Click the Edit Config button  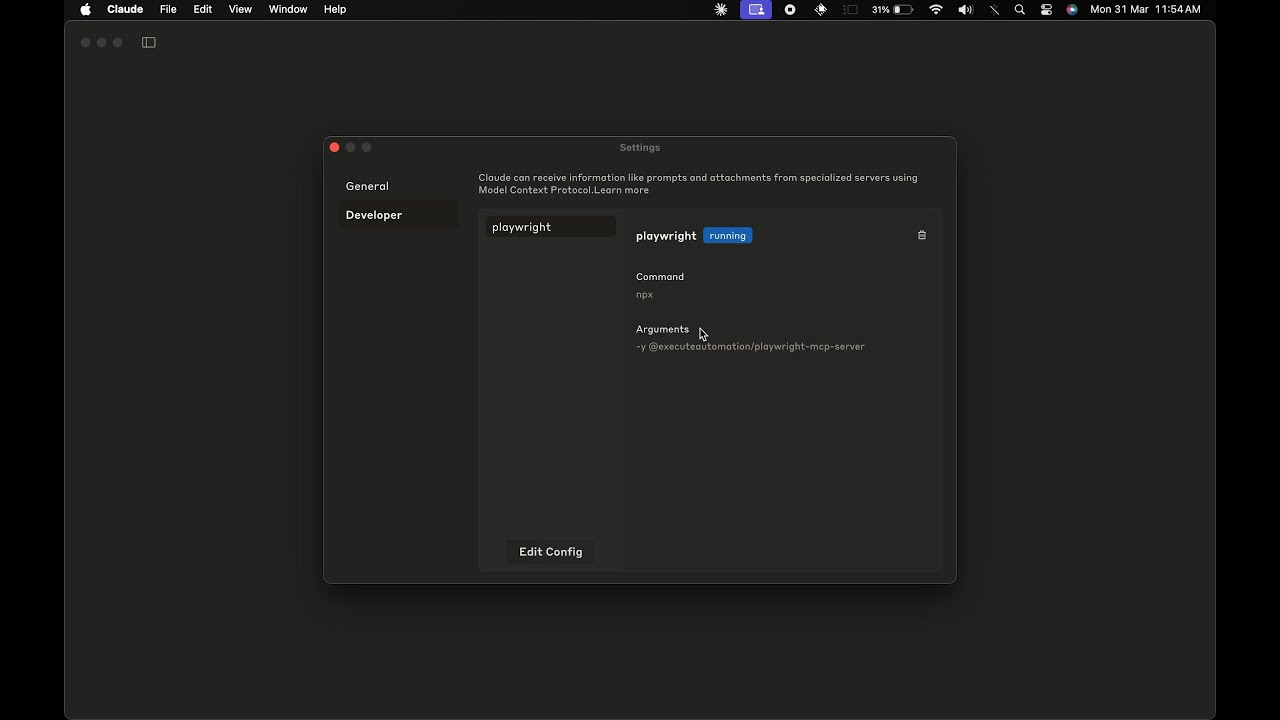tap(550, 552)
